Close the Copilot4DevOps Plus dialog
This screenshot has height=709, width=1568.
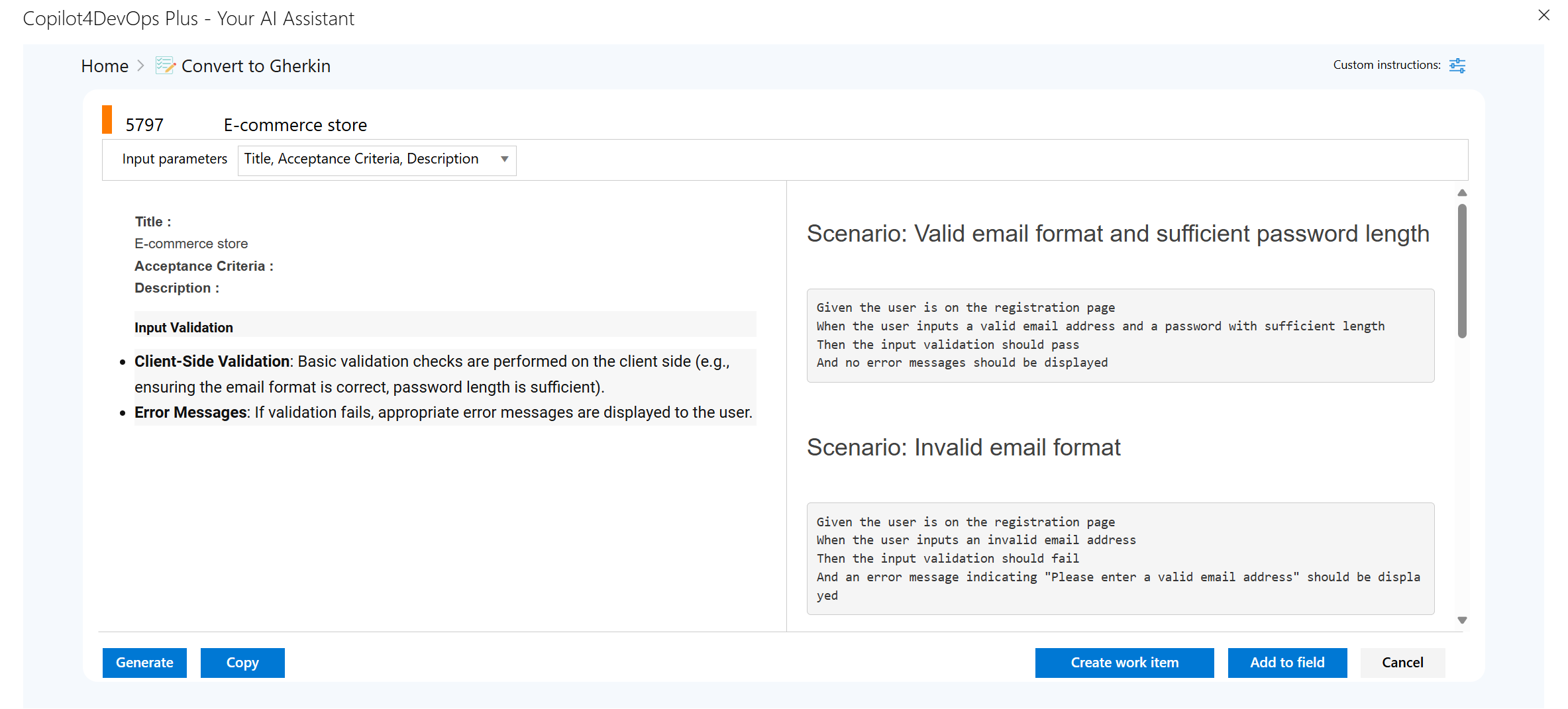point(1543,15)
